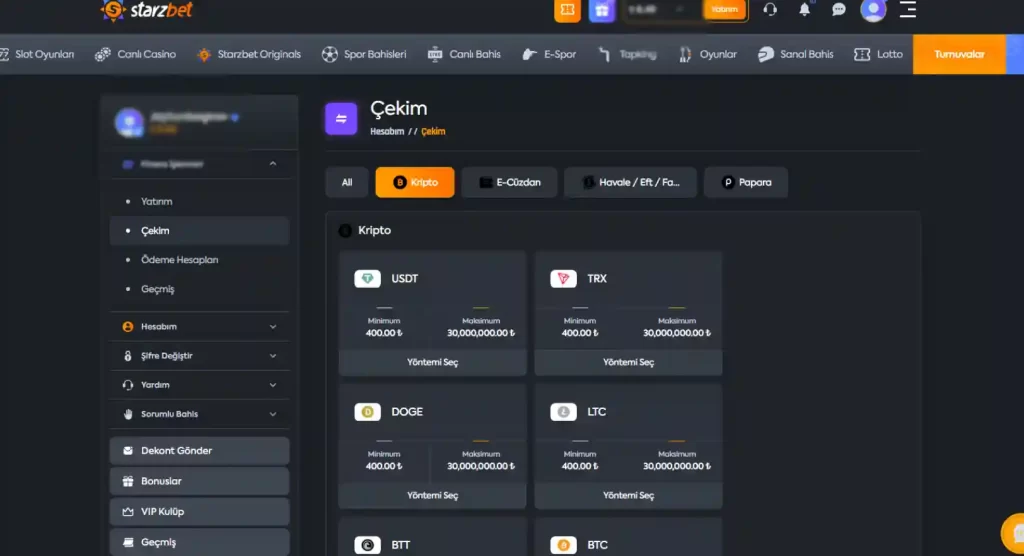Open the user profile avatar
The height and width of the screenshot is (556, 1024).
click(x=873, y=10)
